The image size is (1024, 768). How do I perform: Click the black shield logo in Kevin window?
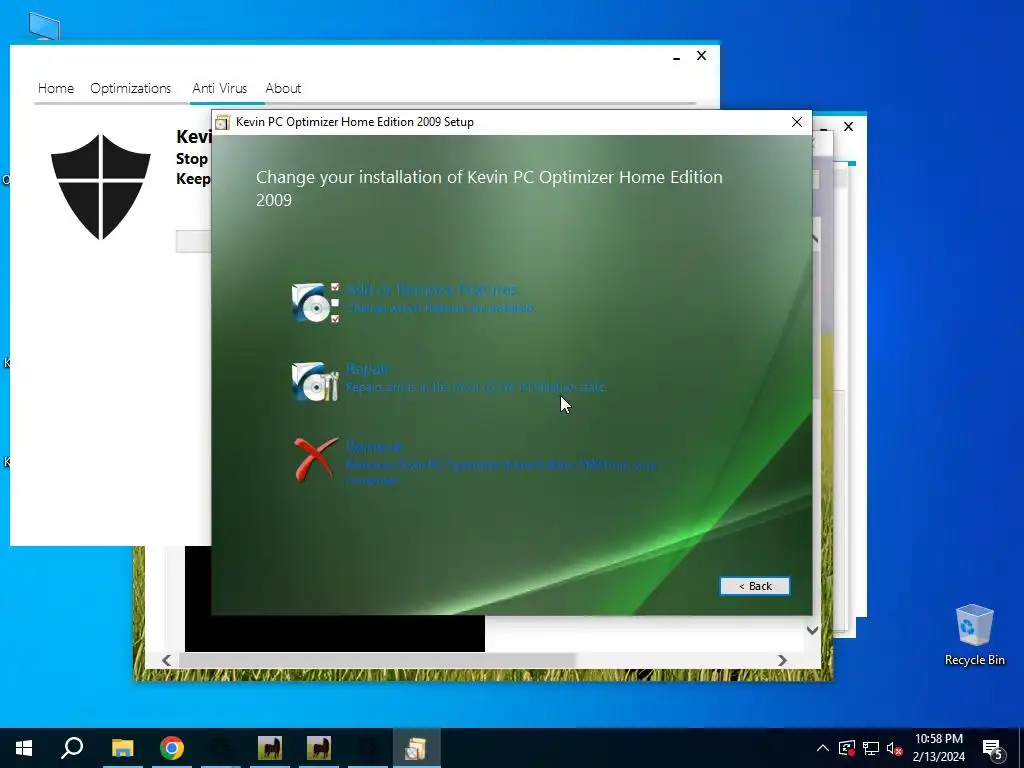click(101, 187)
